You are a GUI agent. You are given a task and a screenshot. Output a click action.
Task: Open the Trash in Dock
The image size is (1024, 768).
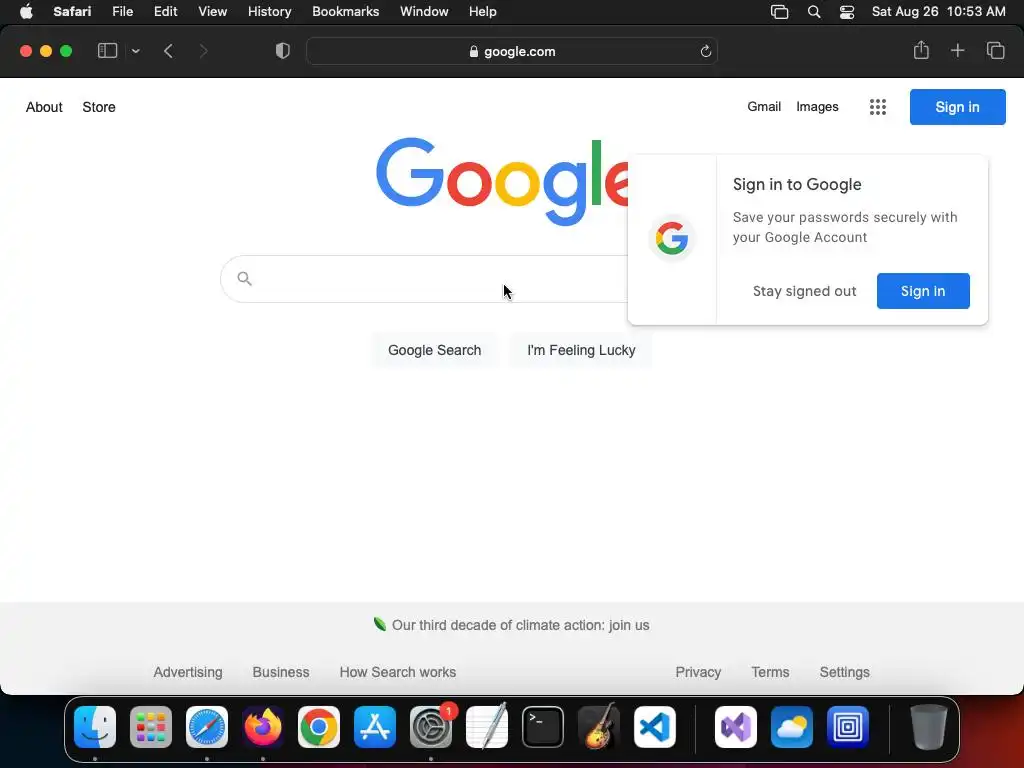click(x=928, y=727)
